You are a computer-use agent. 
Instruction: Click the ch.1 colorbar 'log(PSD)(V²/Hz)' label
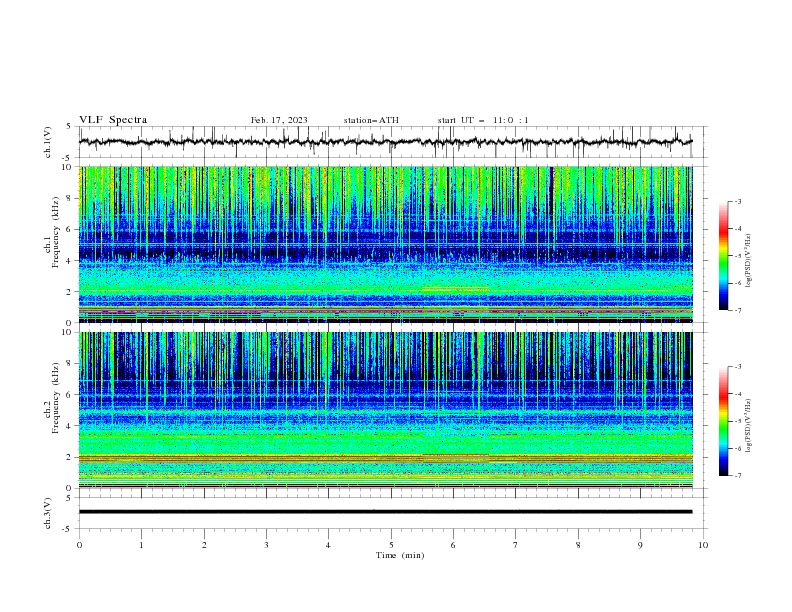748,261
